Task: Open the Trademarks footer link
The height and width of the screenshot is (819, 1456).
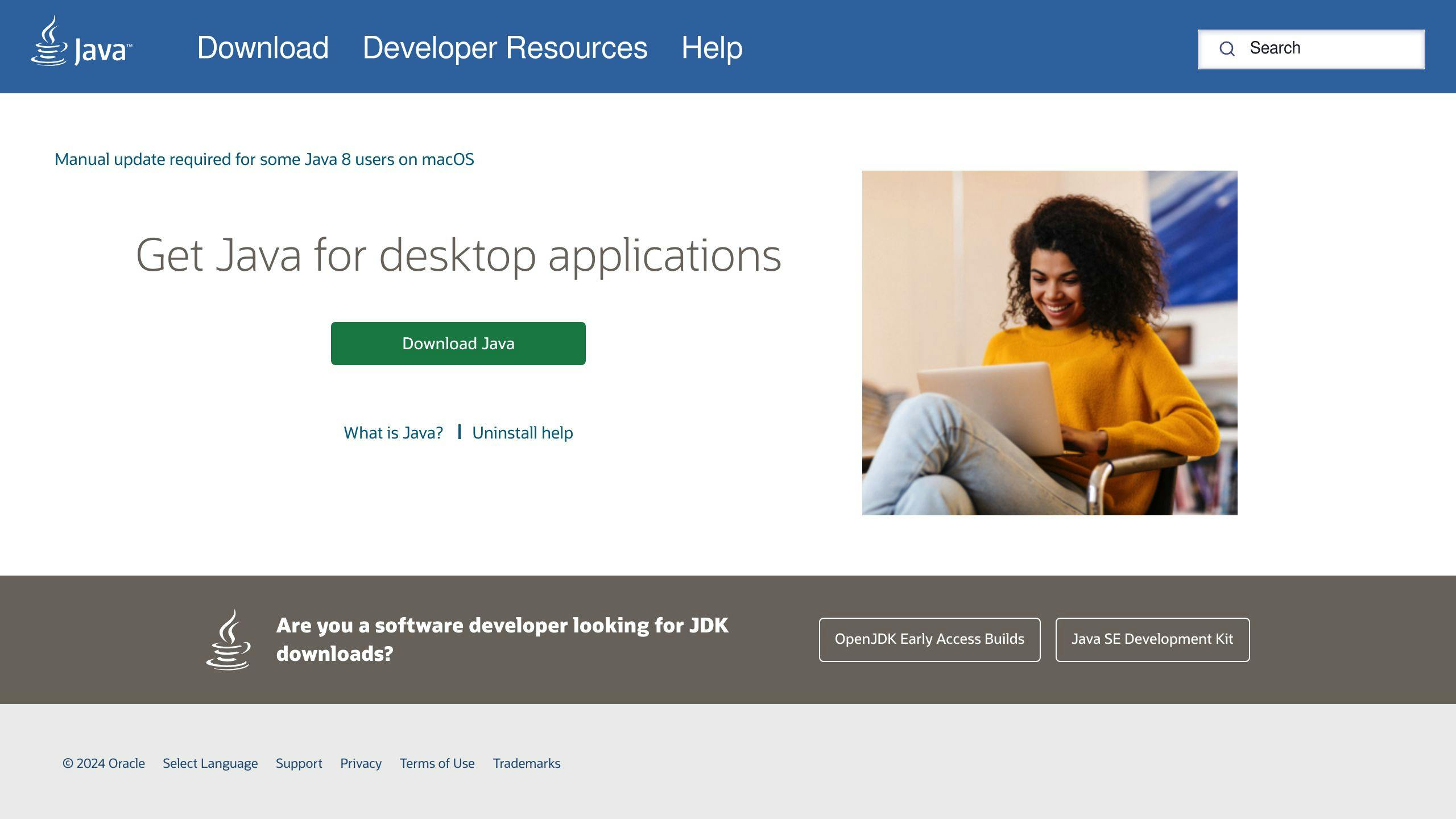Action: point(526,763)
